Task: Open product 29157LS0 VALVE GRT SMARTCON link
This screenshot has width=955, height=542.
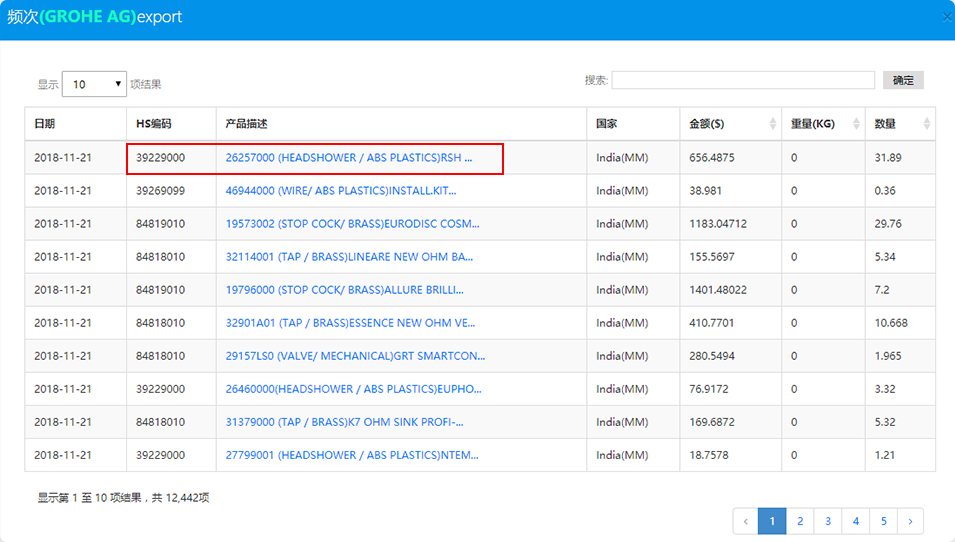Action: tap(356, 356)
